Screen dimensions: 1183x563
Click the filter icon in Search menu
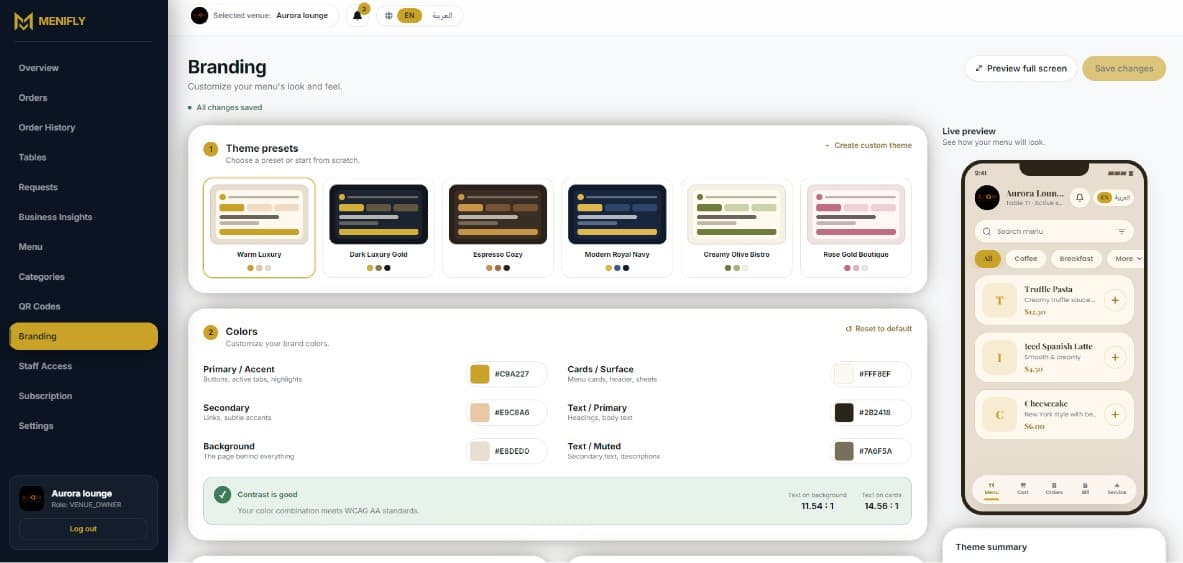click(x=1121, y=231)
